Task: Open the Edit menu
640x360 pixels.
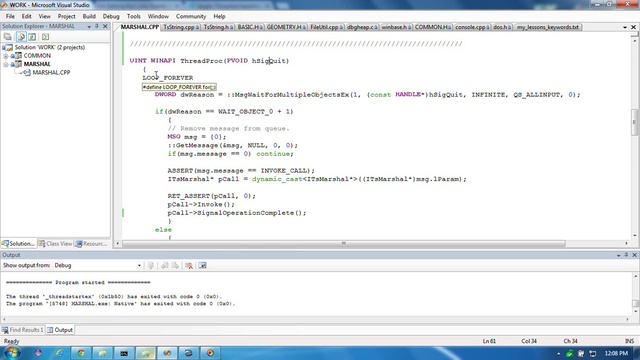Action: pyautogui.click(x=27, y=16)
